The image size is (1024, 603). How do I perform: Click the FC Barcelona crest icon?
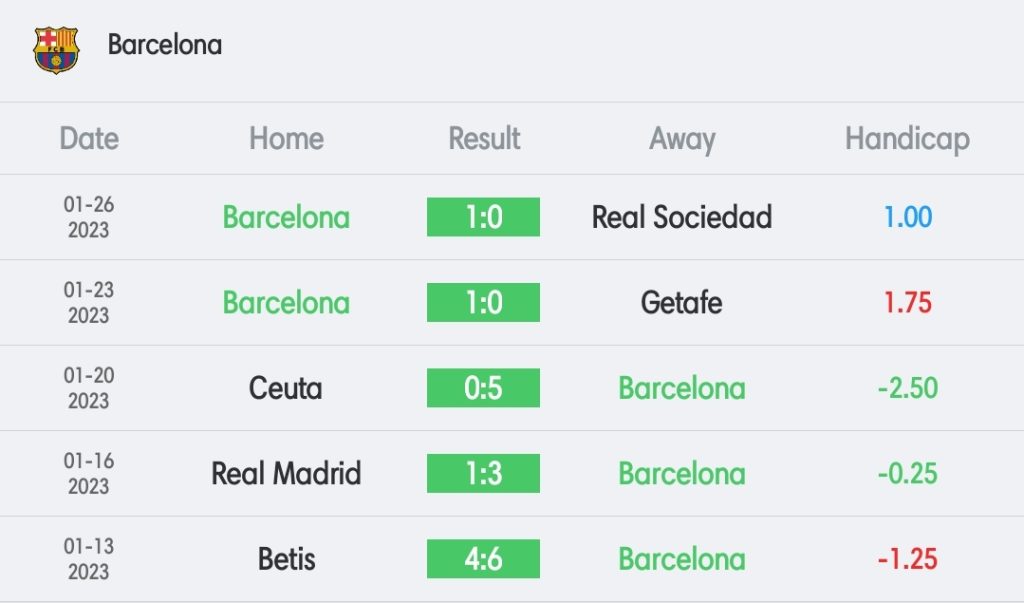point(56,49)
